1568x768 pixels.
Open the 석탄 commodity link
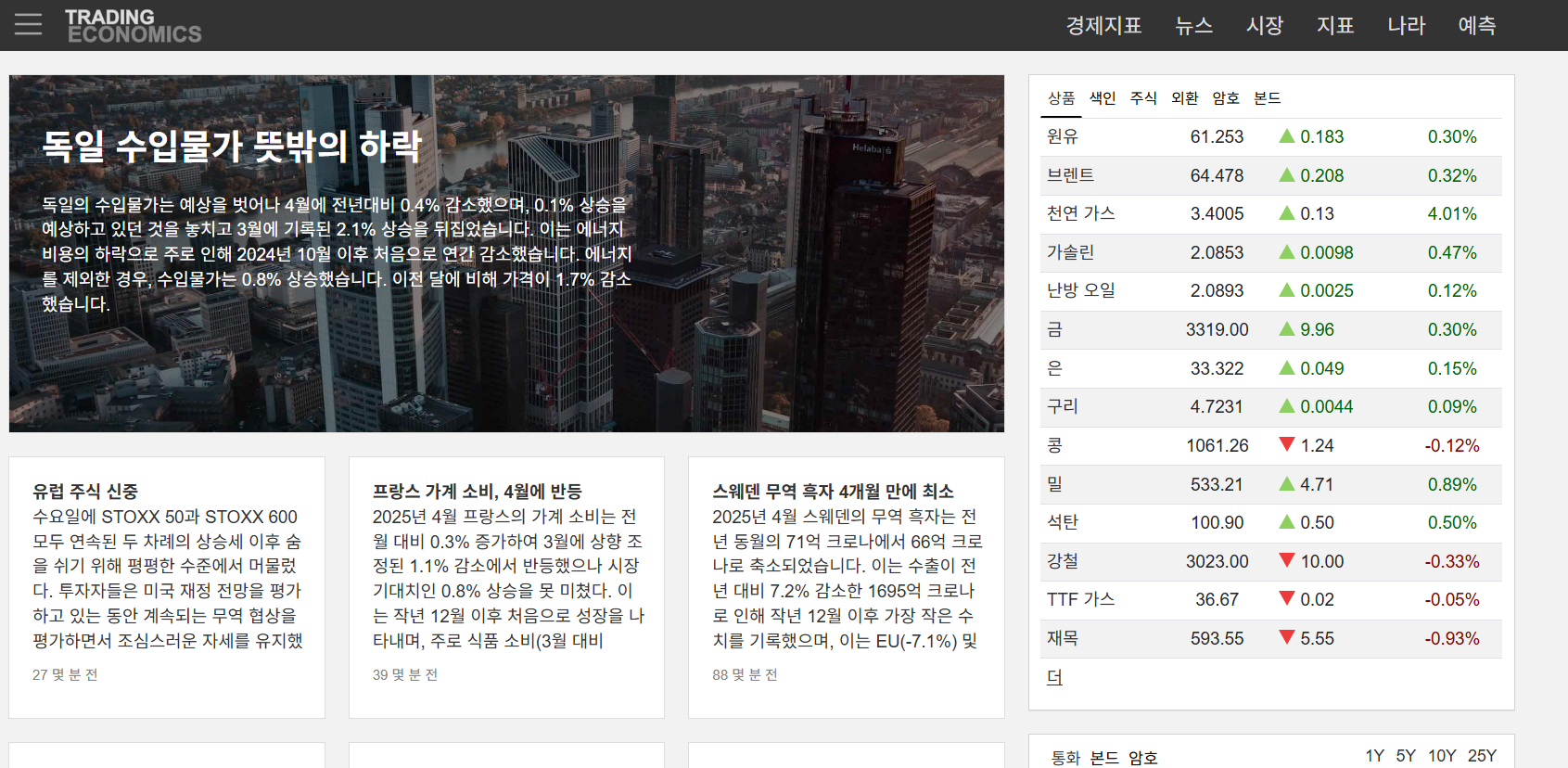1063,522
